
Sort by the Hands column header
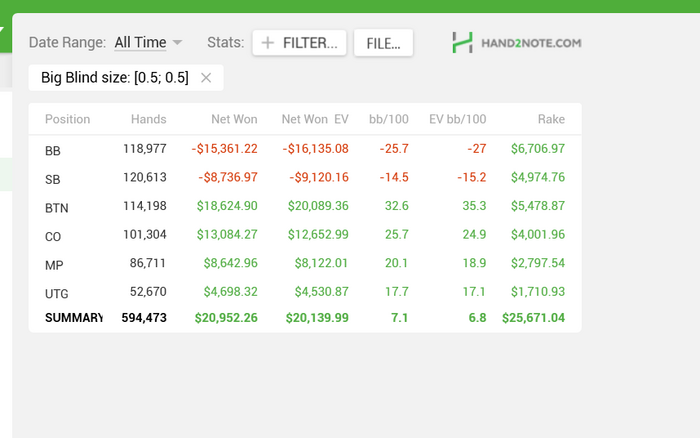(149, 119)
